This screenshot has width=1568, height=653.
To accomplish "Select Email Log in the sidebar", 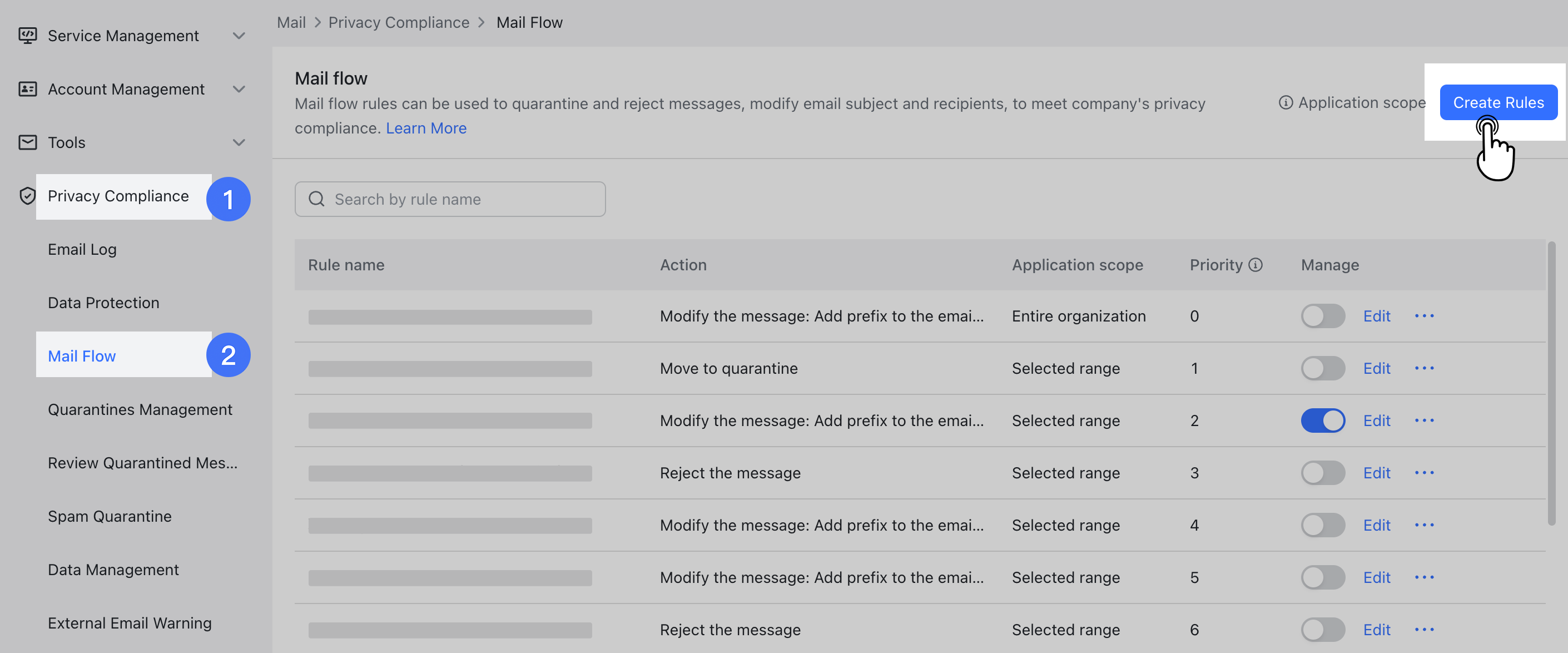I will pos(82,249).
